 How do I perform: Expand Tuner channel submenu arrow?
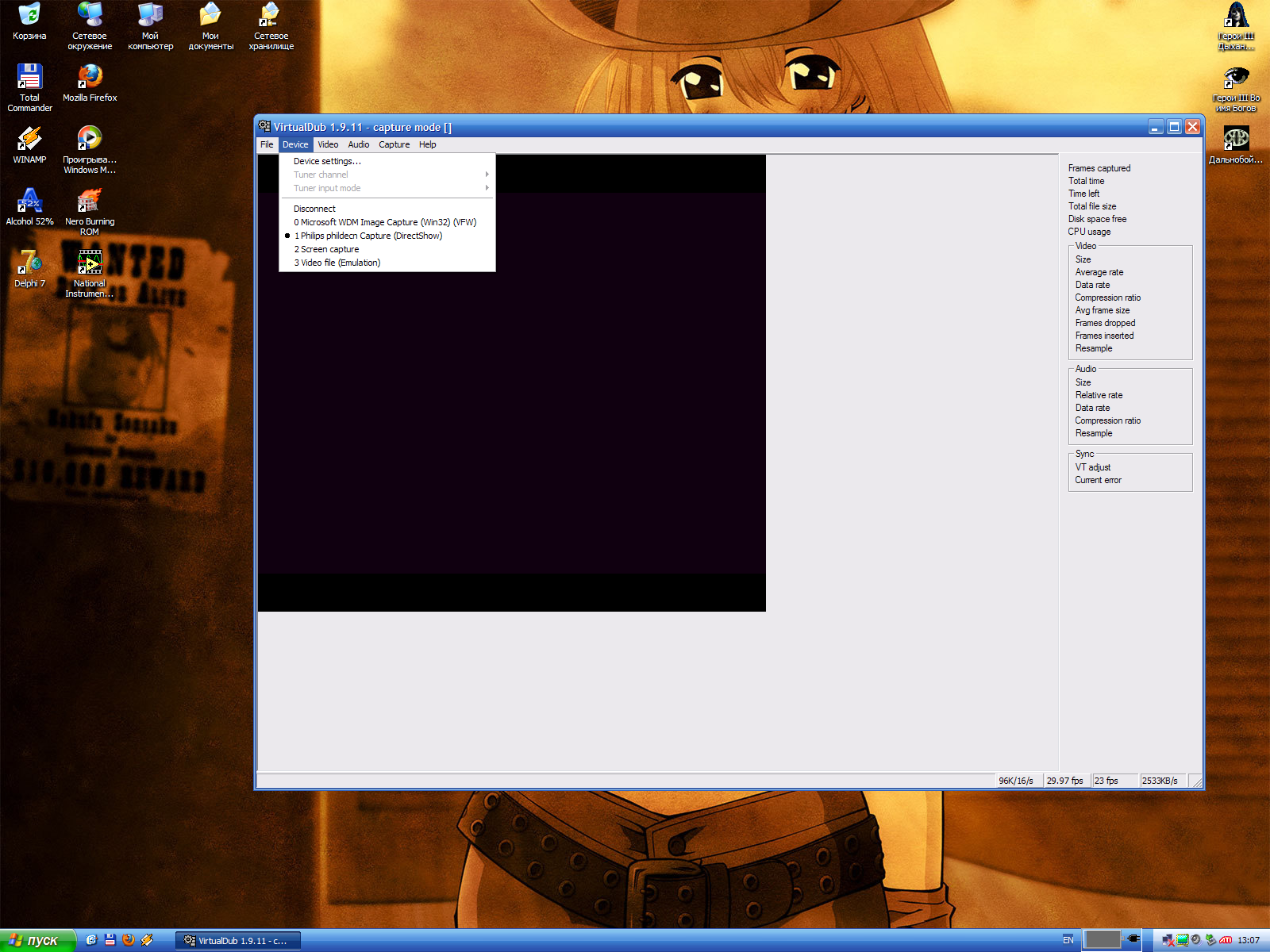[x=487, y=175]
